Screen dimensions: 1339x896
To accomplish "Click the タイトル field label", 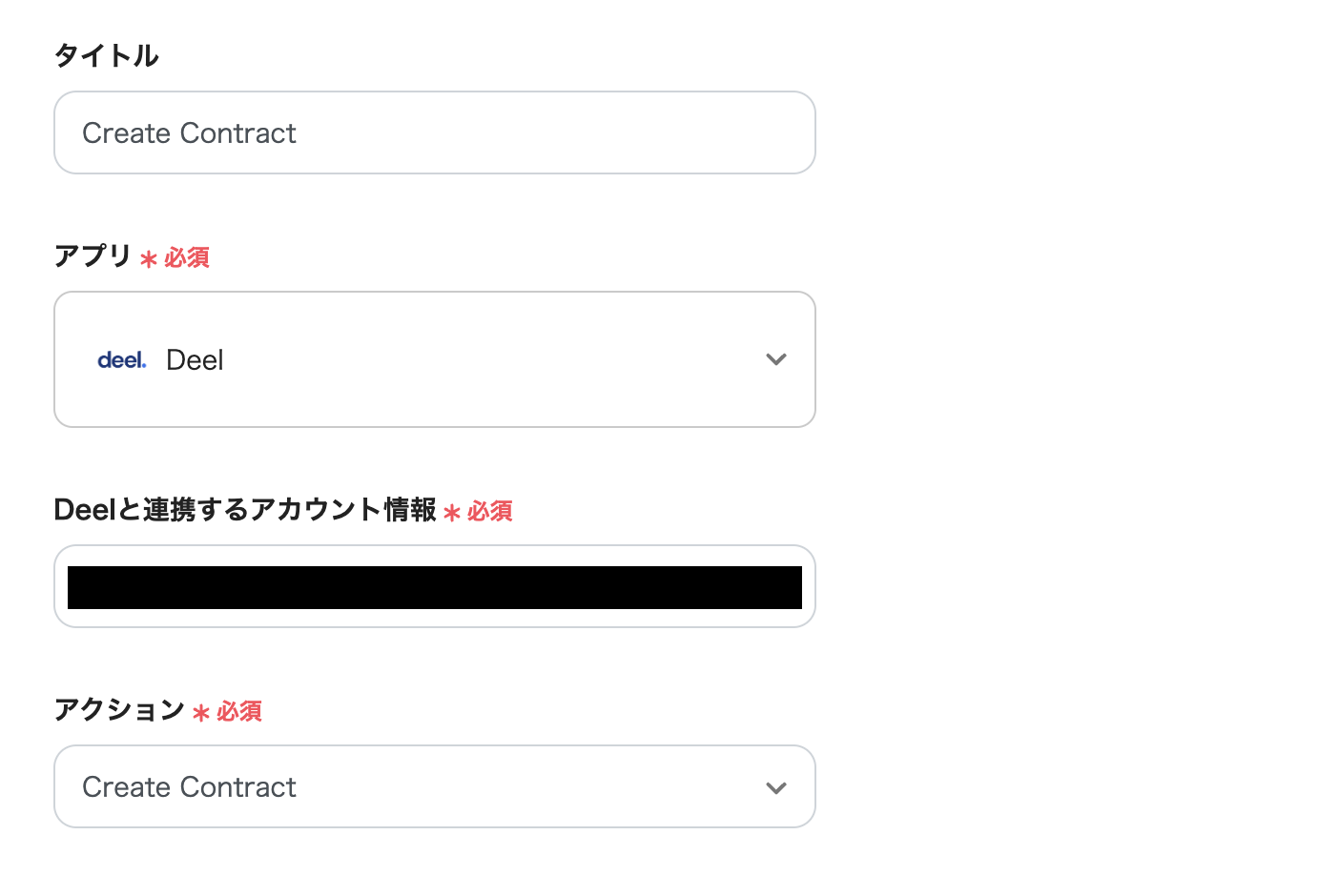I will click(106, 55).
